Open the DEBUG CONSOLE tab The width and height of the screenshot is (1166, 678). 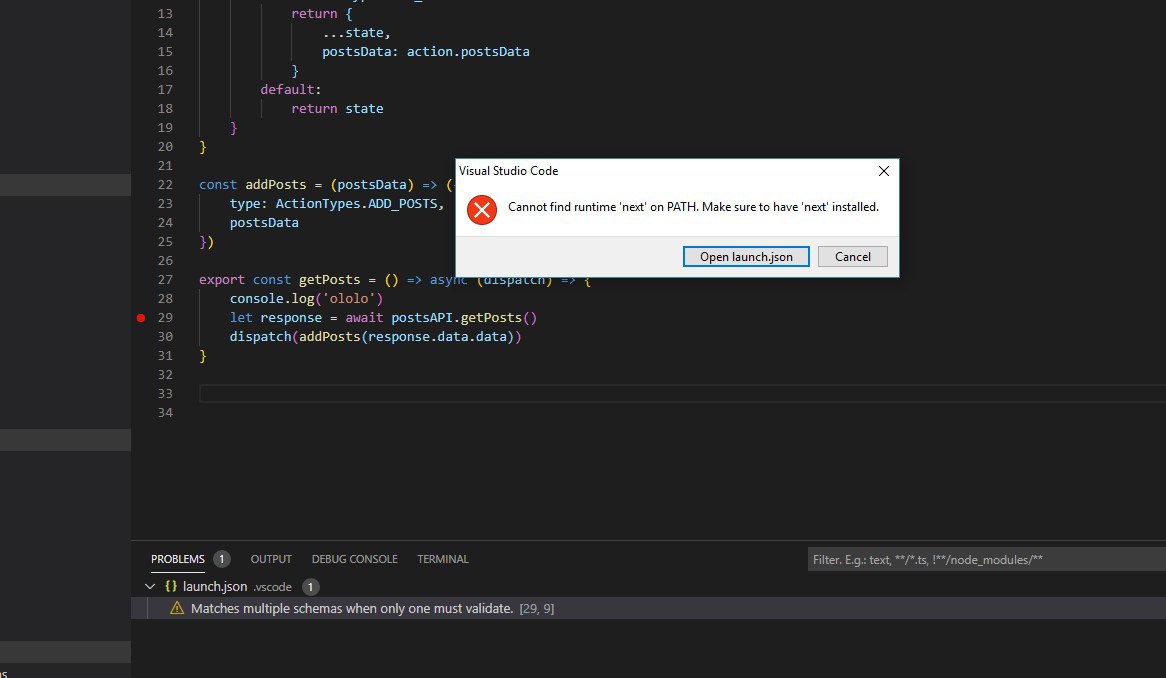point(355,559)
